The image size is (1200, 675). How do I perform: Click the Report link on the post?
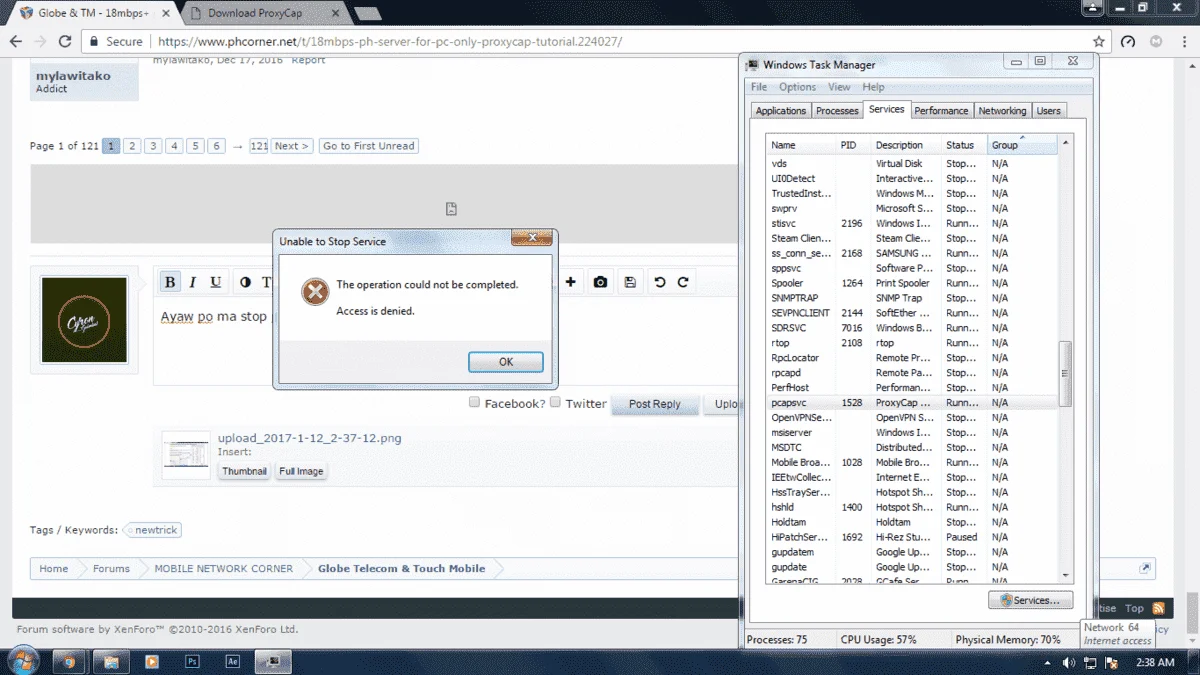tap(308, 60)
